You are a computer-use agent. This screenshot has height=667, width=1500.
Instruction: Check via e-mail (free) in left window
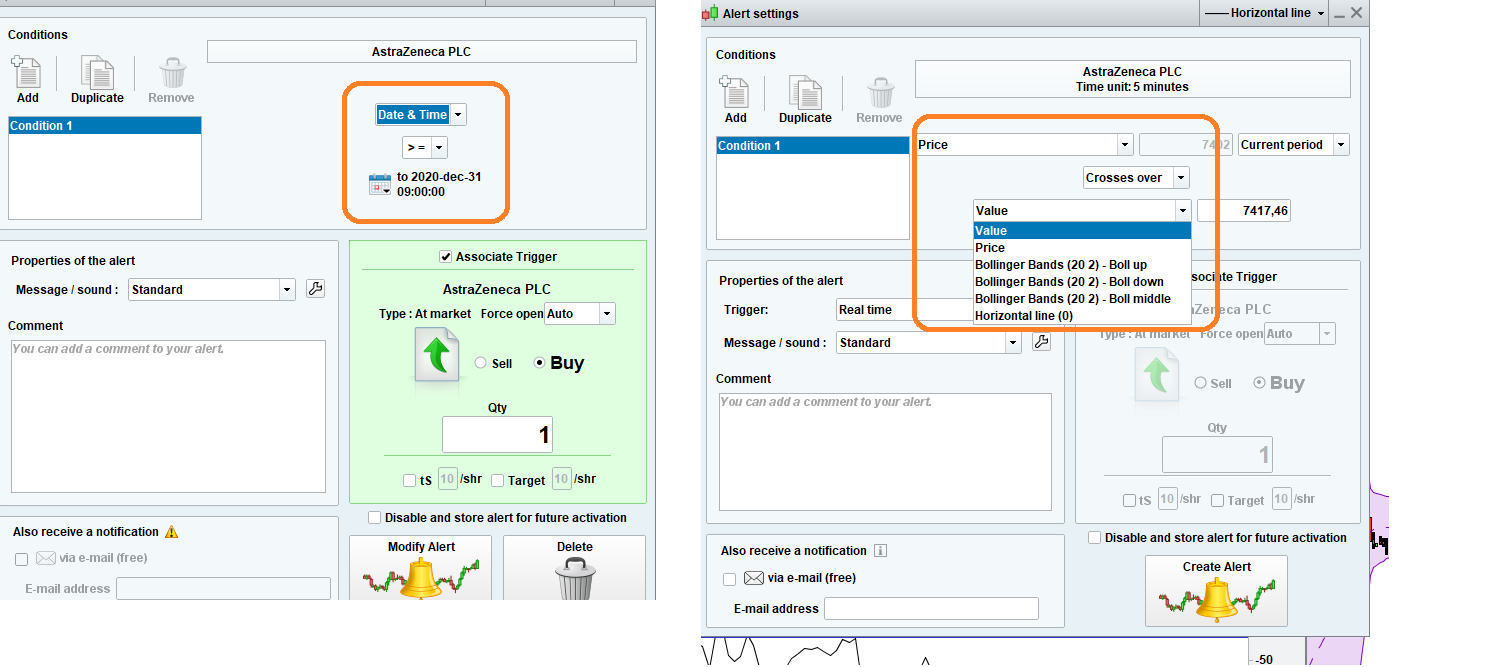22,559
